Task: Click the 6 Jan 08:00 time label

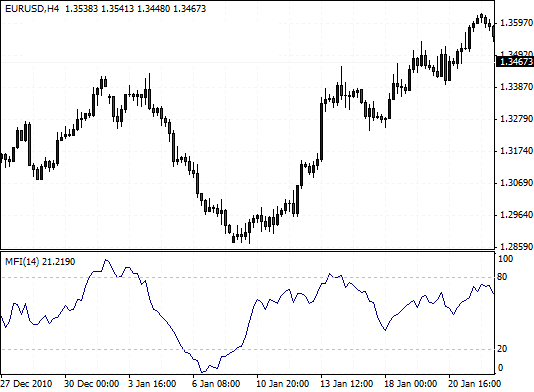Action: point(216,384)
